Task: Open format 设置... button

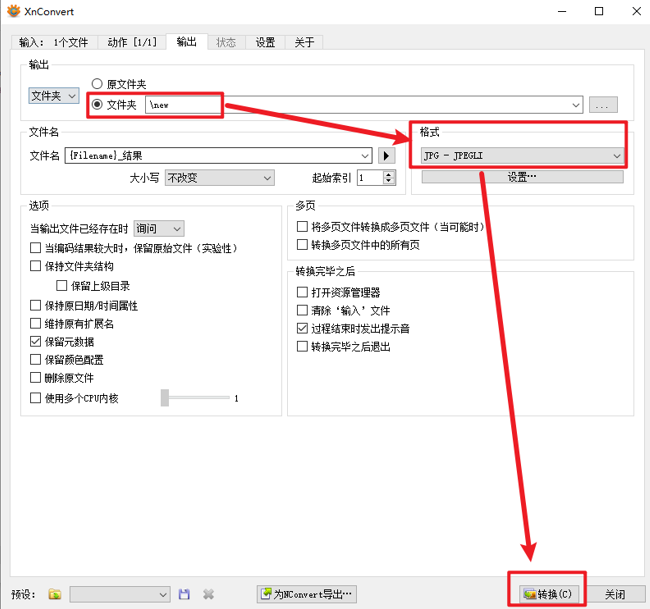Action: [522, 177]
